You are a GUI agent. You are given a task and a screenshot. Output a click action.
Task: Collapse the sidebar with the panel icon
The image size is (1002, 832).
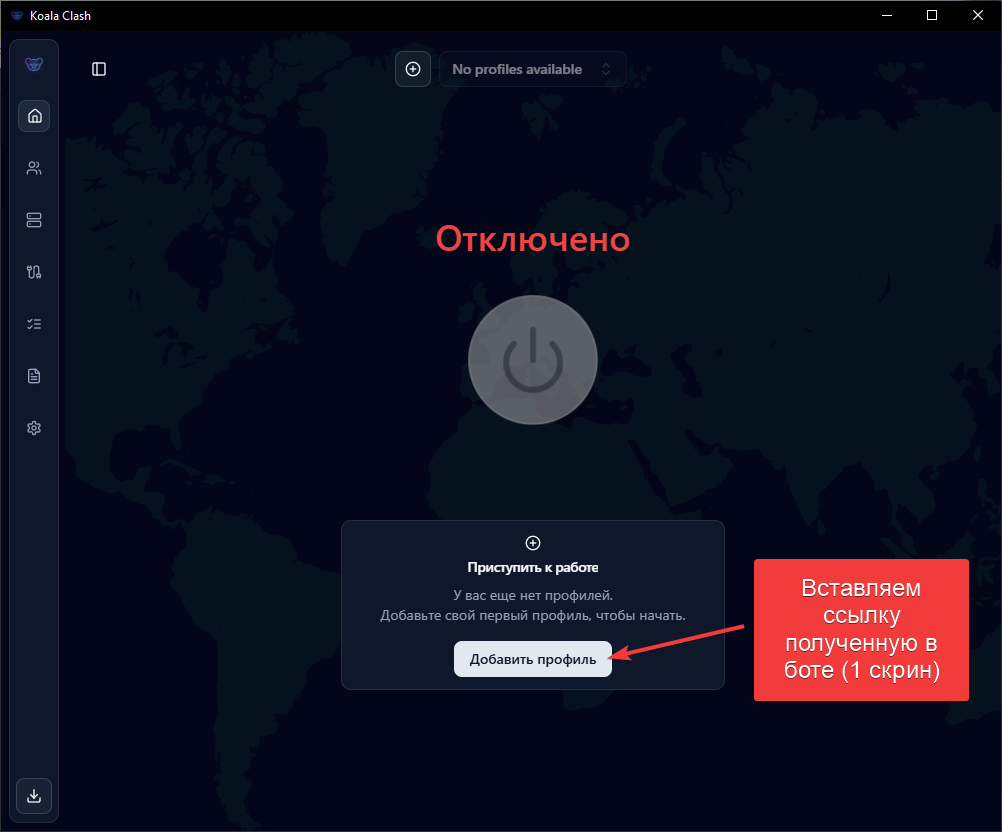[98, 68]
